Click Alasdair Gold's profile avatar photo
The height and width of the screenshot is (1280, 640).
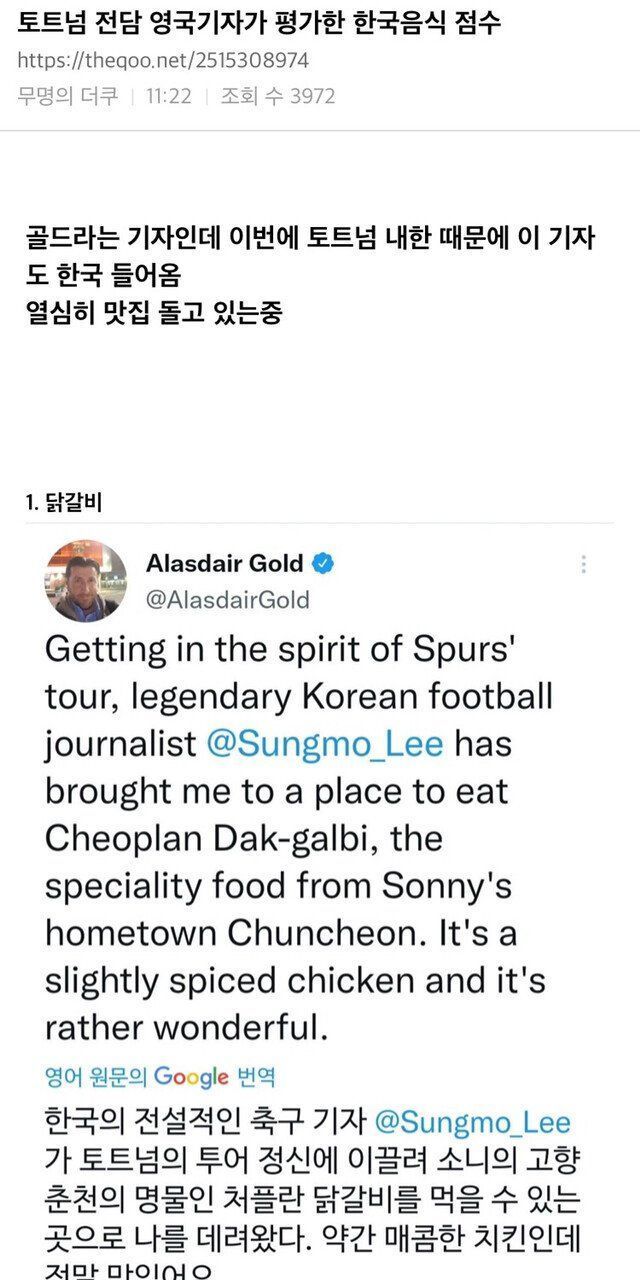click(87, 581)
